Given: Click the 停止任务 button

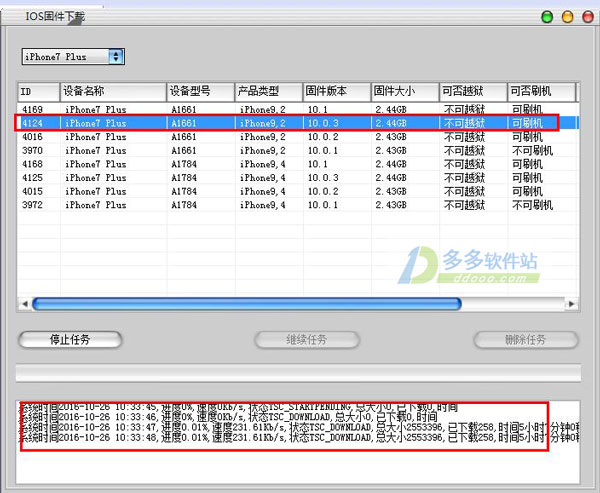Looking at the screenshot, I should (x=70, y=340).
